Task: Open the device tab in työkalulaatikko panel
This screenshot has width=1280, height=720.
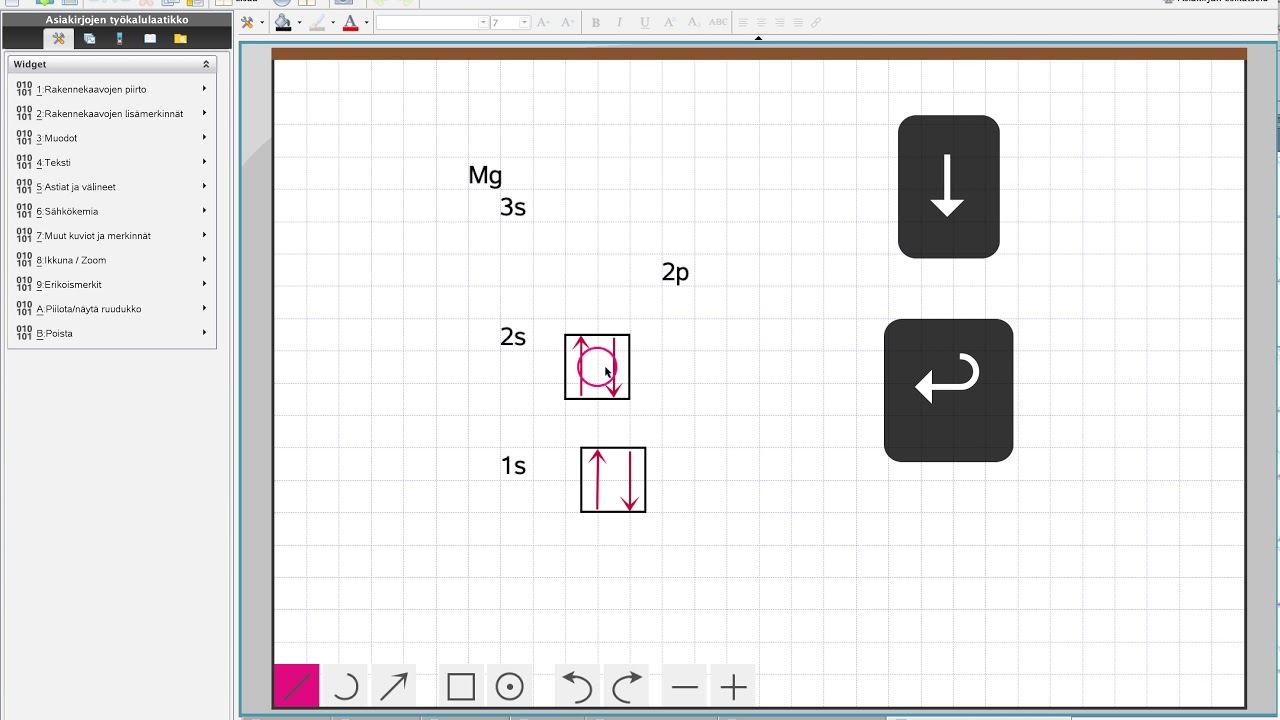Action: pos(120,39)
